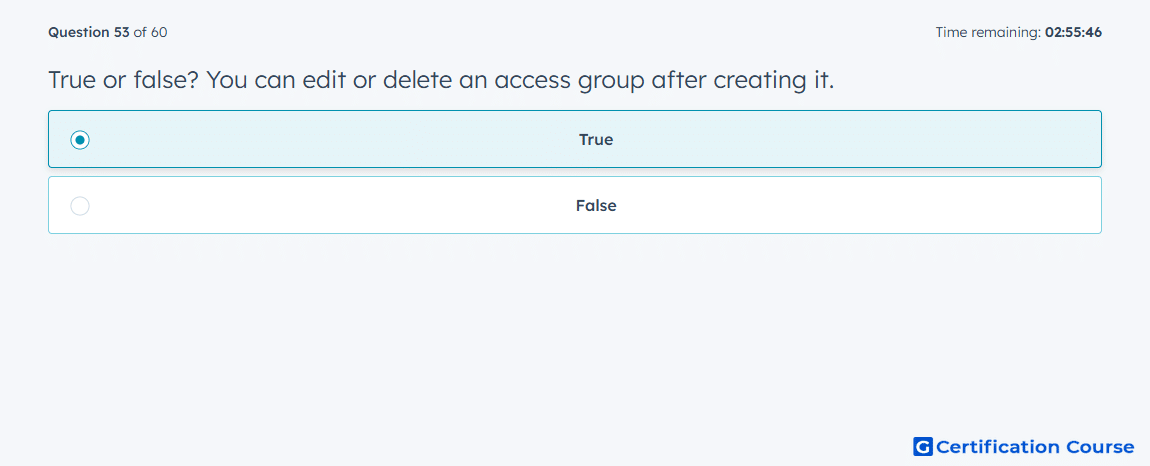Click the empty circle beside False
The image size is (1150, 466).
(x=80, y=206)
